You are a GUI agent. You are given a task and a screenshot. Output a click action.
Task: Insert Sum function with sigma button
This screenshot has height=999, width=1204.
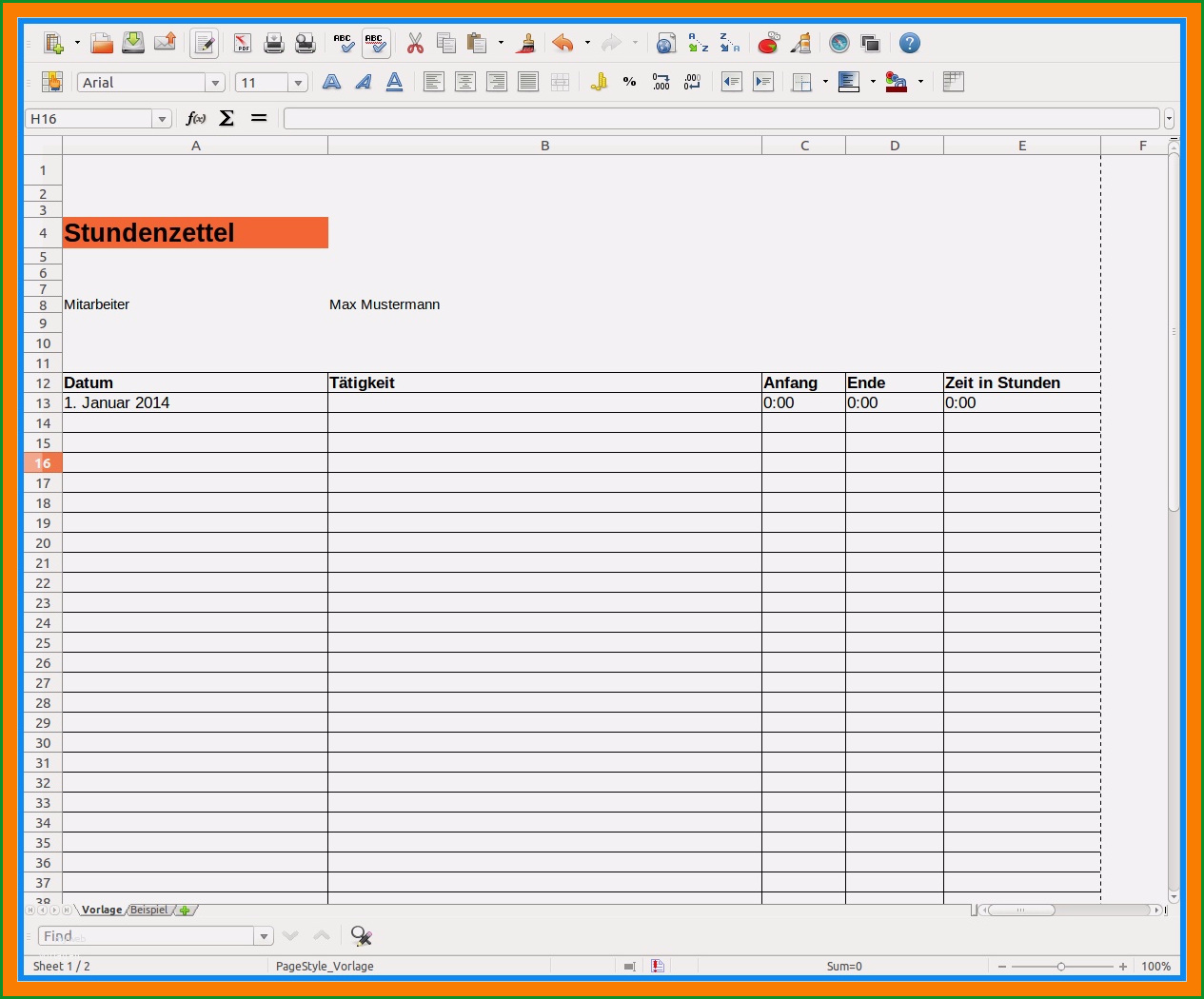tap(227, 118)
